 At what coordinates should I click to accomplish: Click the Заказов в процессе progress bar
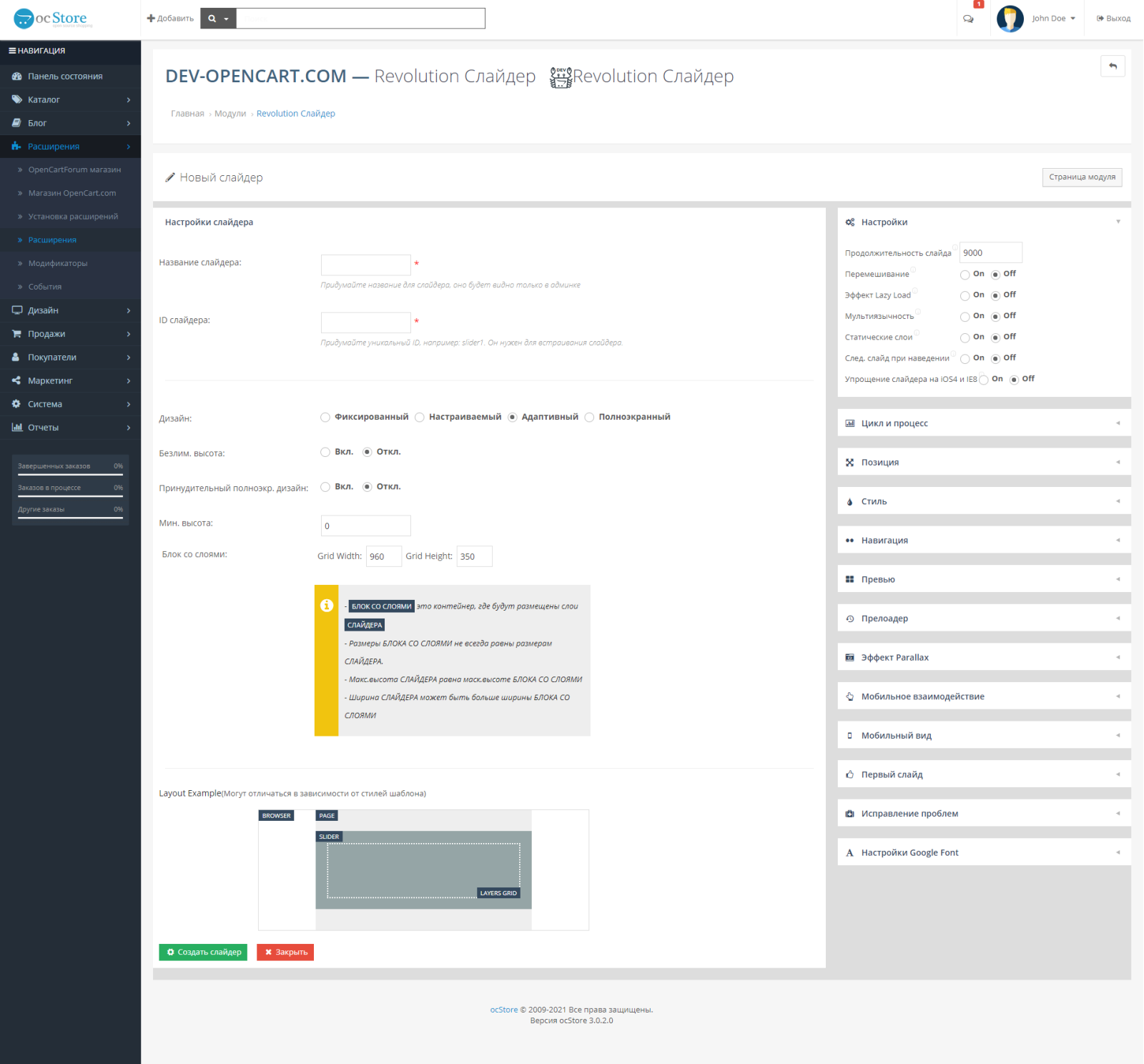(70, 496)
